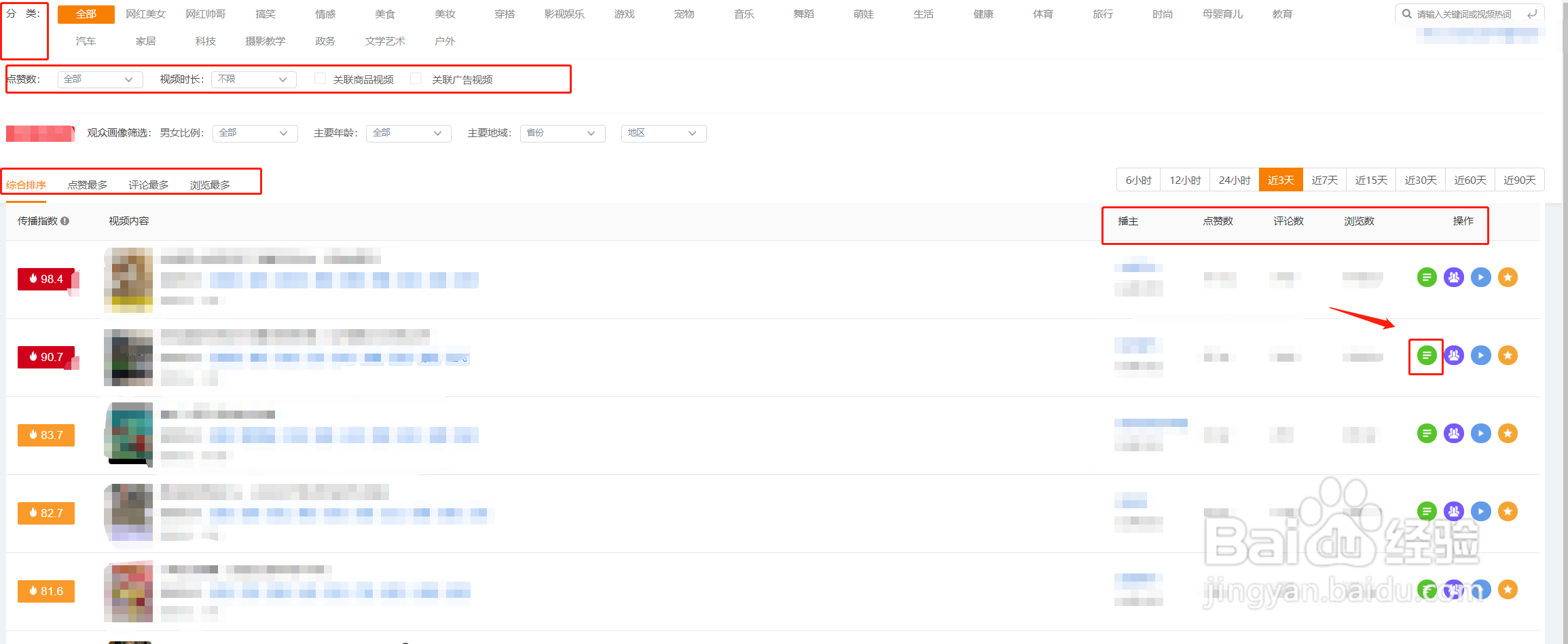Open green details icon for 82.7 row

[x=1427, y=512]
